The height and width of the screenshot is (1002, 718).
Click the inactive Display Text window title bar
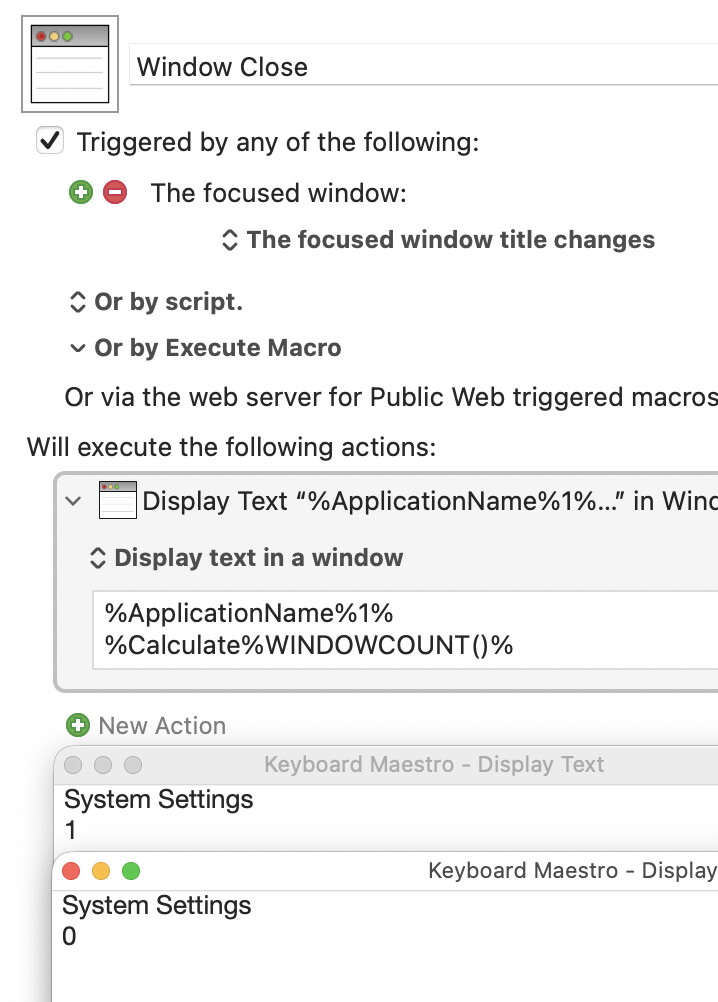click(x=386, y=765)
